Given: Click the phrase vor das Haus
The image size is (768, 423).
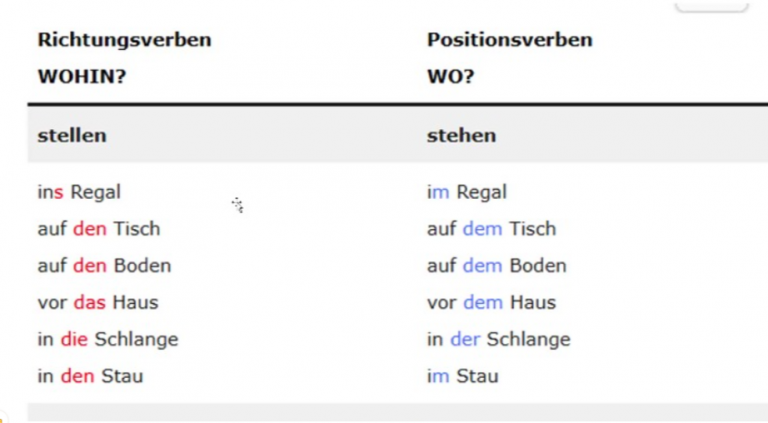Looking at the screenshot, I should point(98,303).
